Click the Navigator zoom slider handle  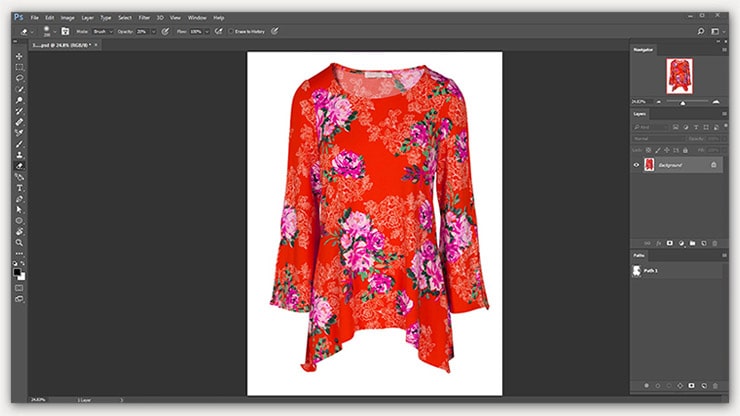point(683,102)
